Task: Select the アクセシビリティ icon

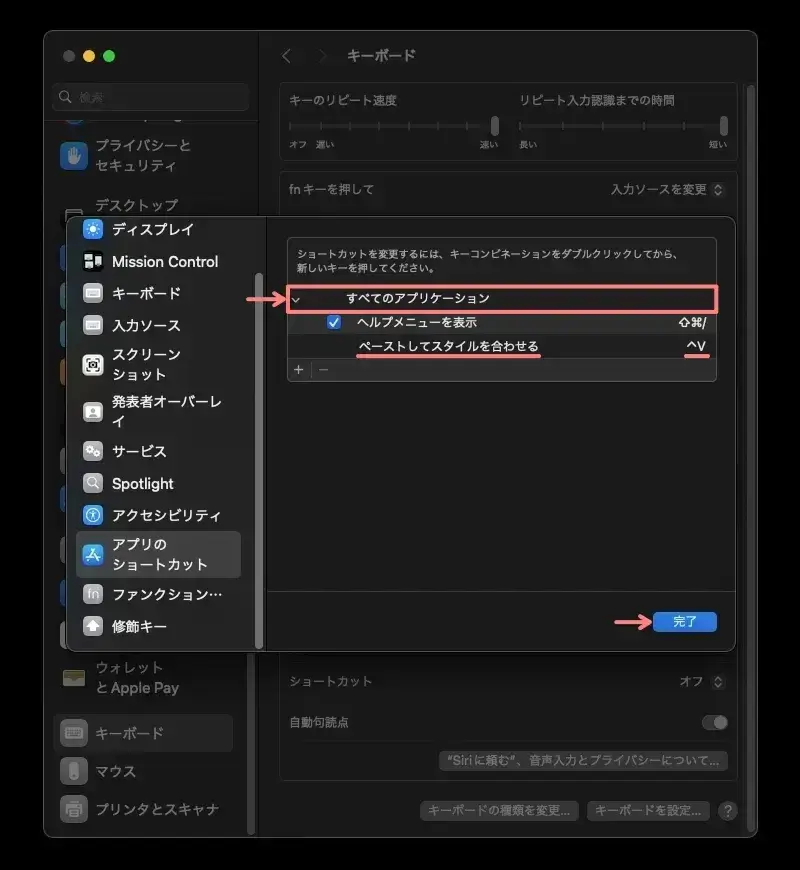Action: pyautogui.click(x=92, y=516)
